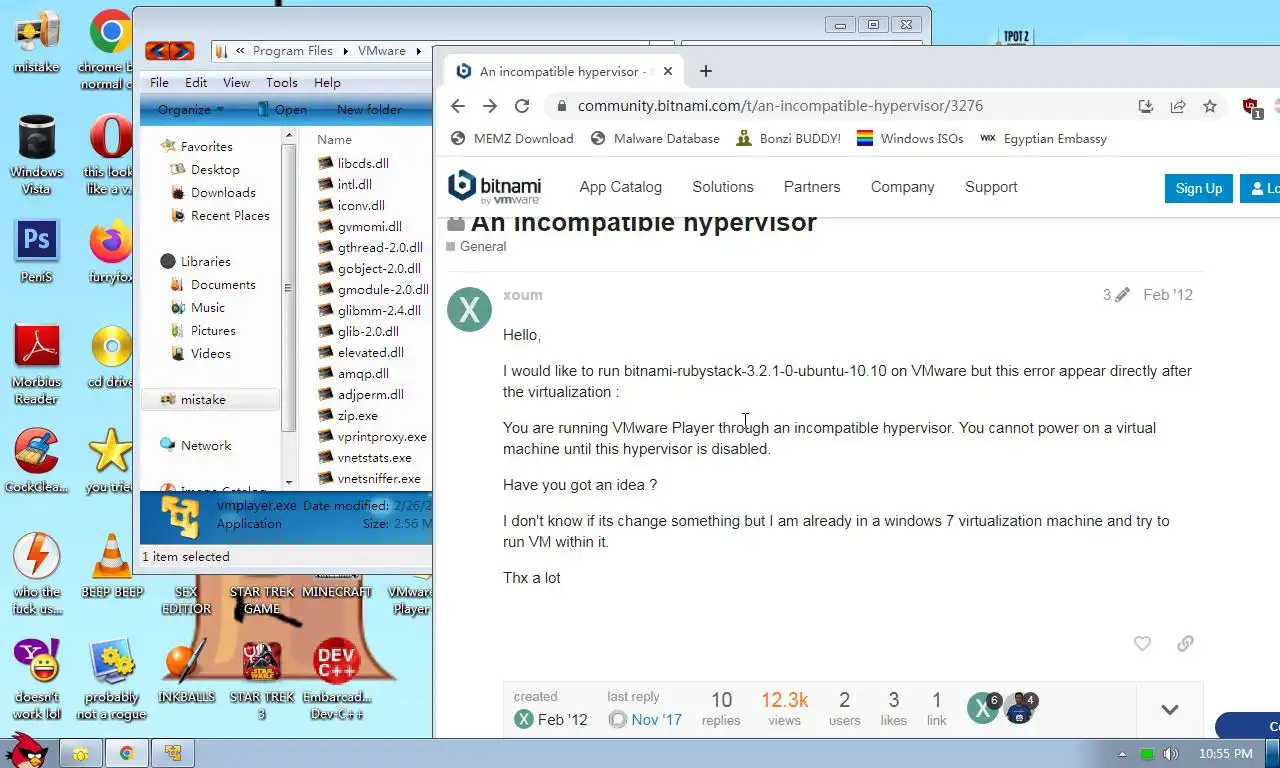Open the Organize dropdown
The height and width of the screenshot is (768, 1280).
190,110
